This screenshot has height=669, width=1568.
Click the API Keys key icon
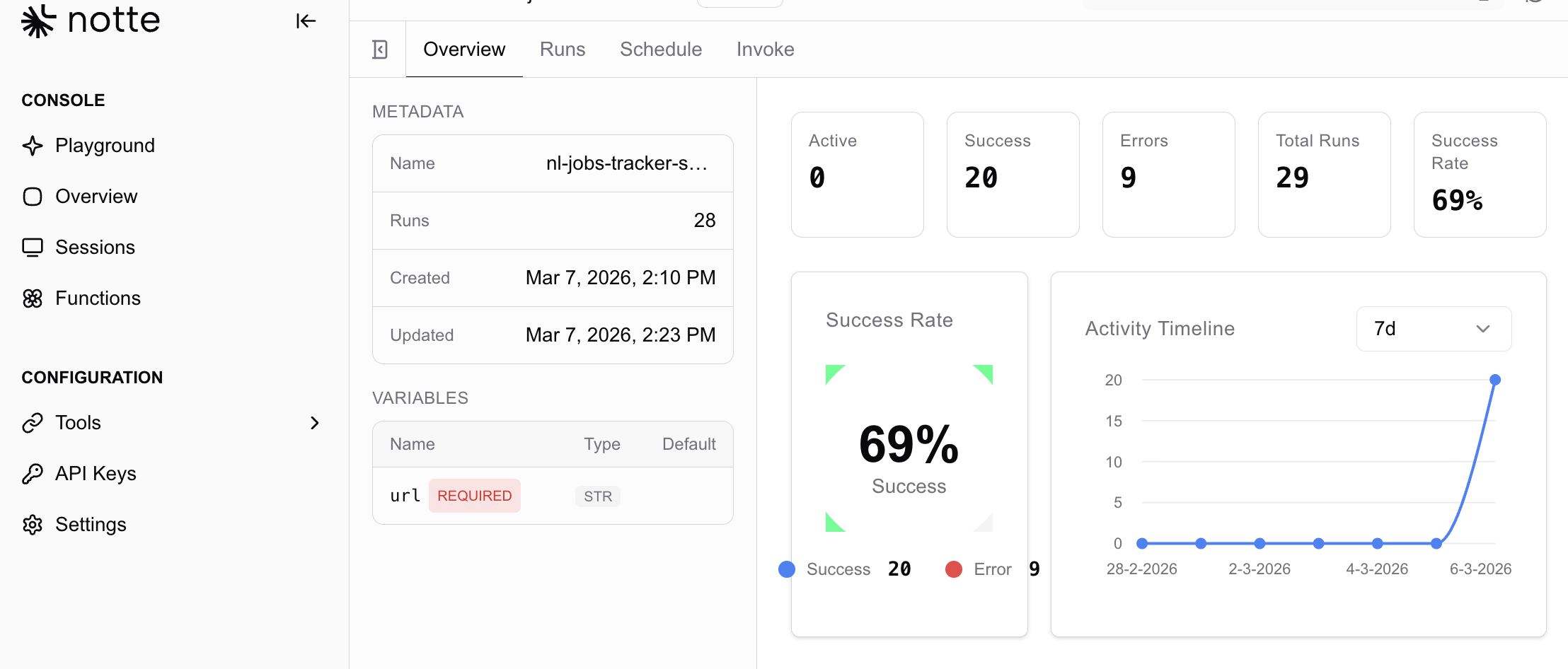[x=33, y=474]
